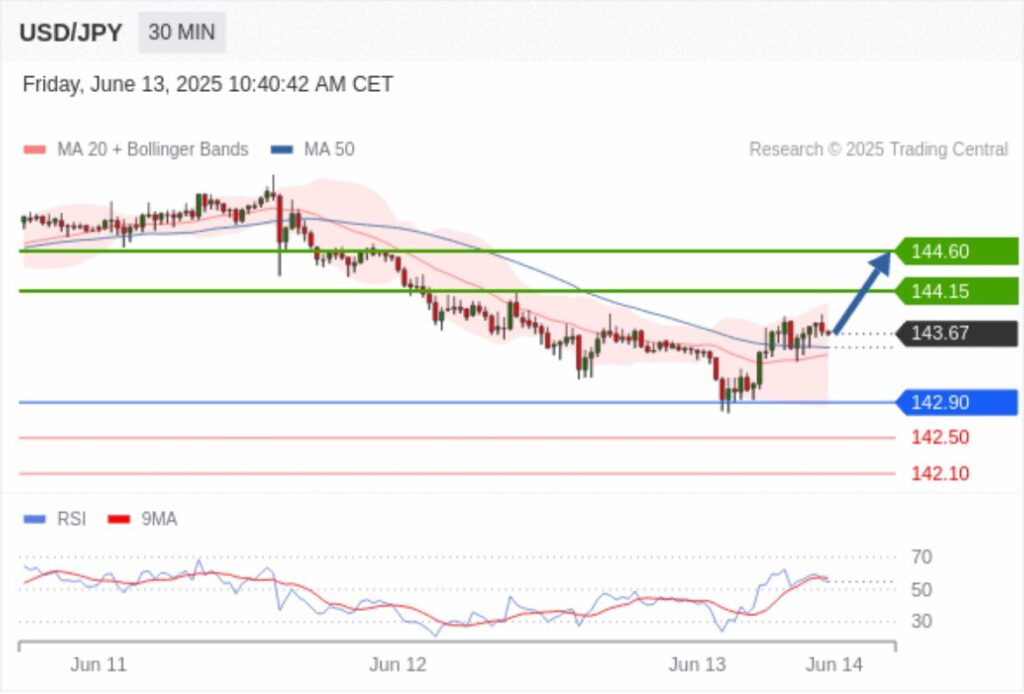
Task: Click the green 144.60 resistance price tag
Action: click(x=956, y=251)
